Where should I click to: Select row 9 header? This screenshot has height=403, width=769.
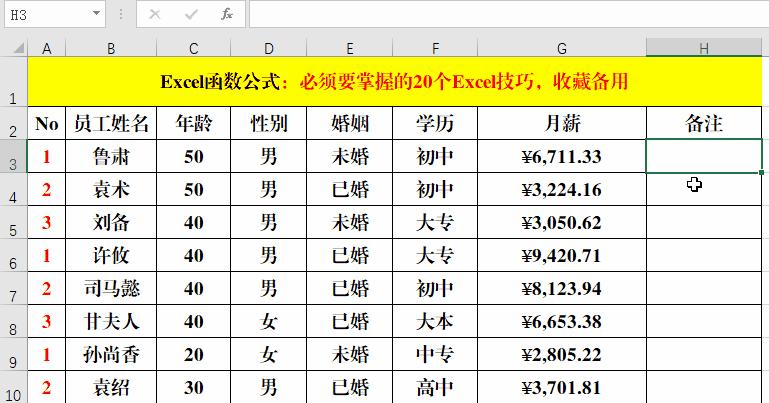[13, 354]
